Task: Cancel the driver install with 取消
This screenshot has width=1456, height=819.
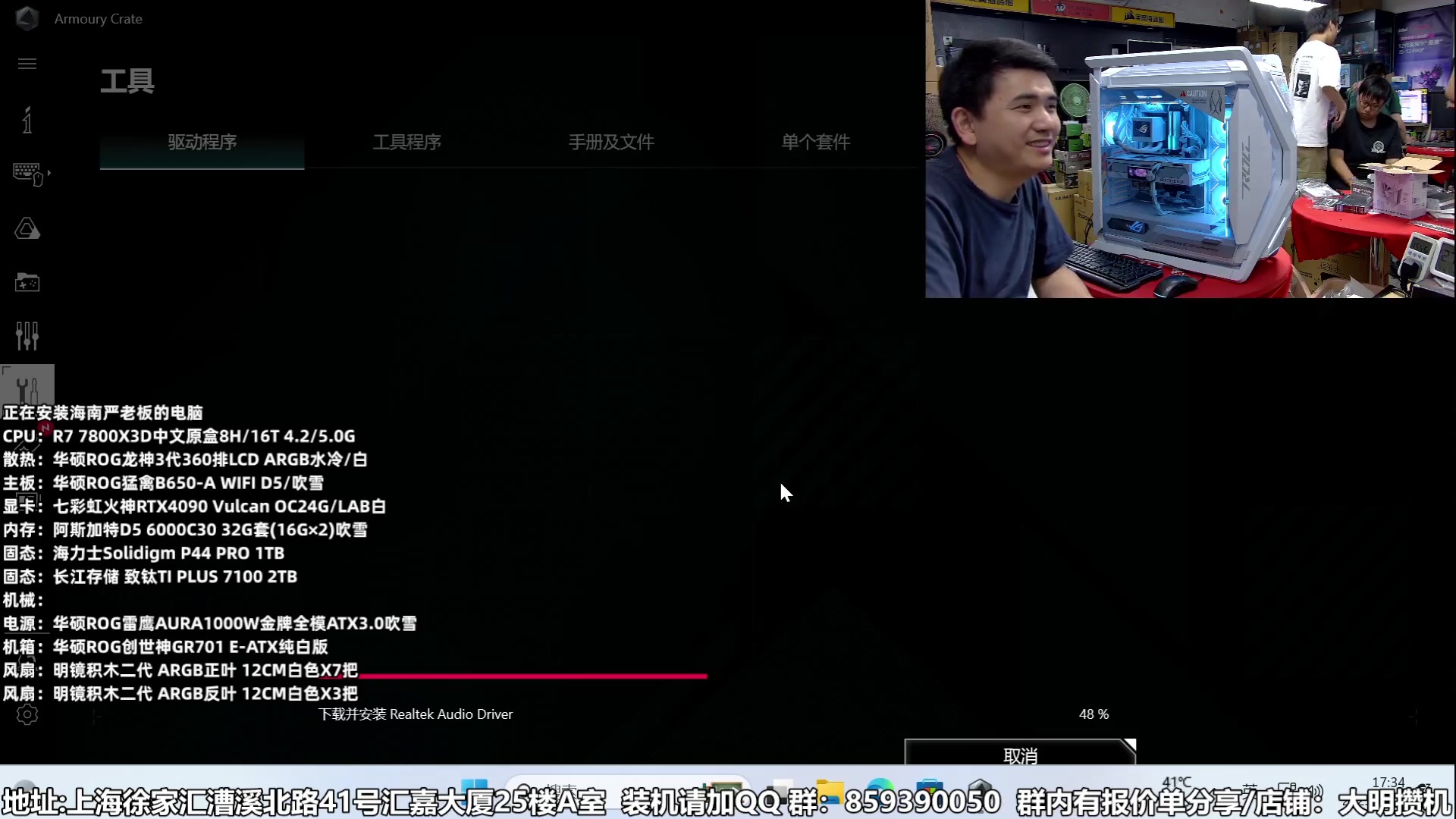Action: click(1020, 753)
